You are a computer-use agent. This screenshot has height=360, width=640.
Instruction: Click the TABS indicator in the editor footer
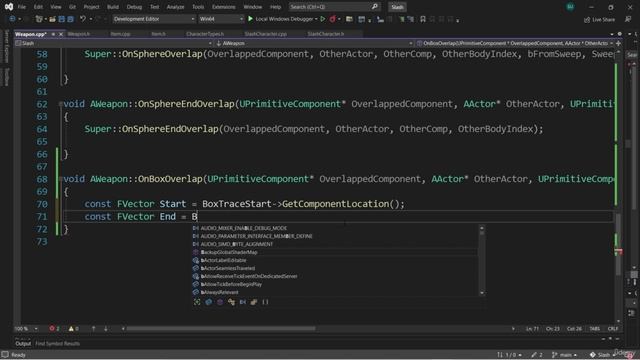[595, 329]
